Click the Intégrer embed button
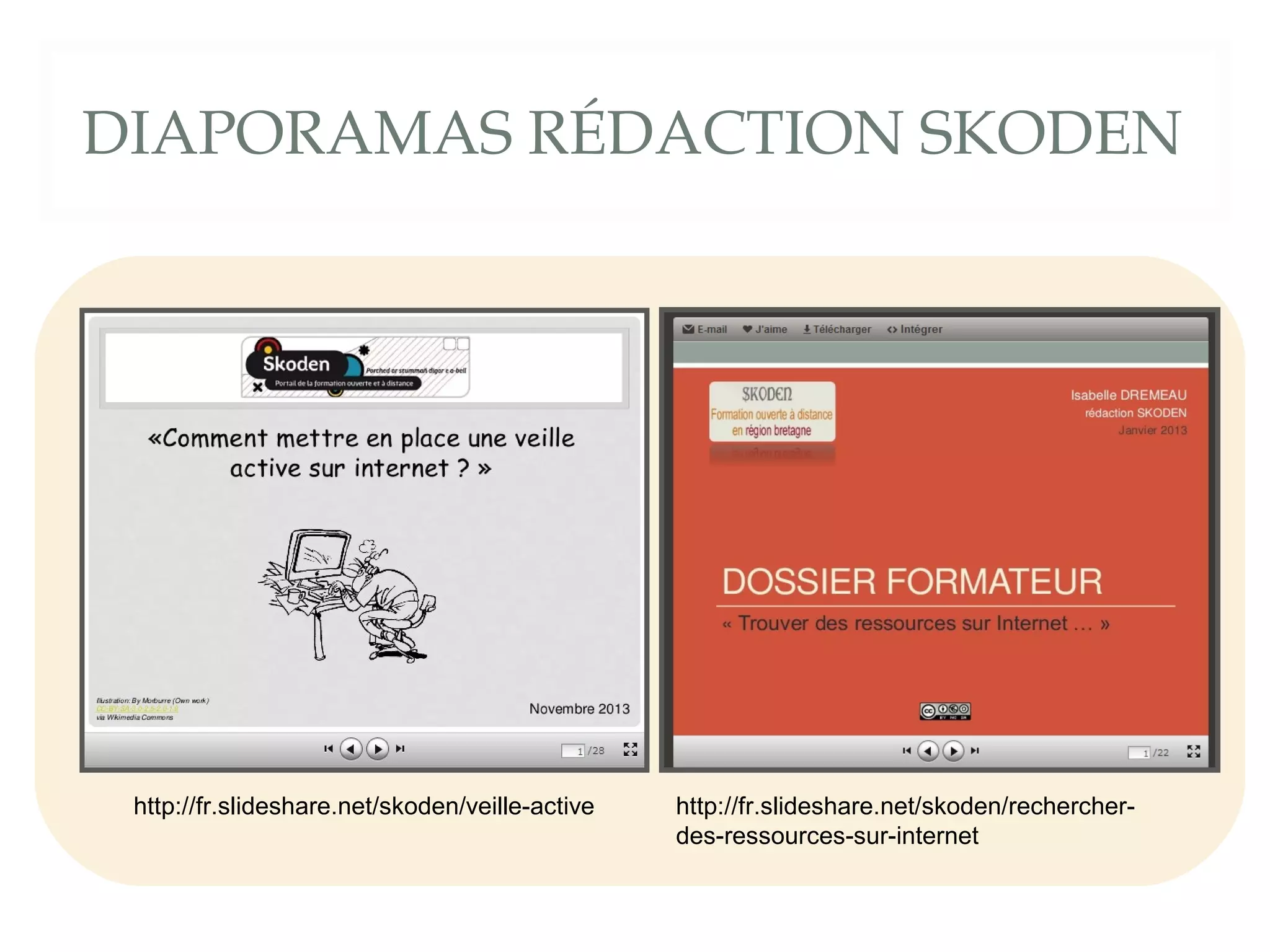 tap(915, 329)
